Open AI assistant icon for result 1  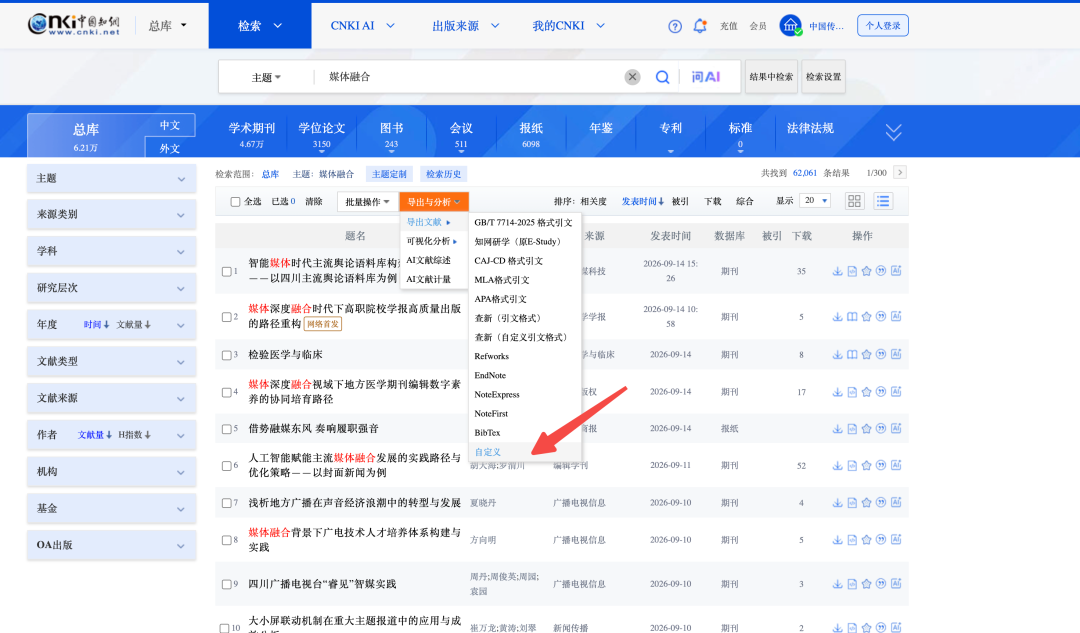click(896, 271)
